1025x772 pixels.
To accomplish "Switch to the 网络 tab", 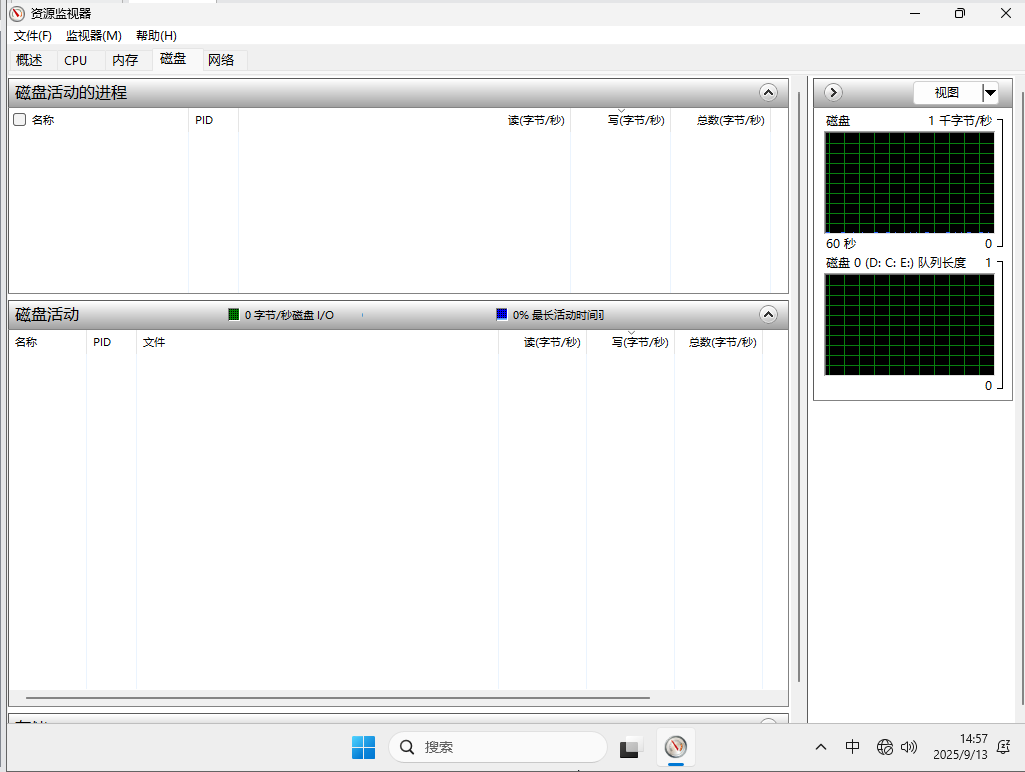I will (x=221, y=60).
